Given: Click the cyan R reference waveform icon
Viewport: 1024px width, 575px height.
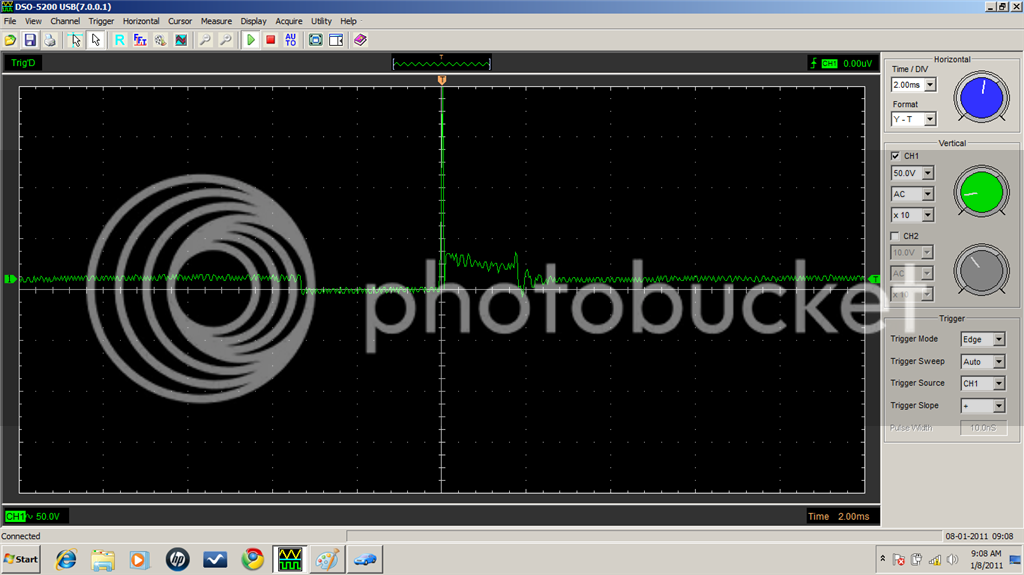Looking at the screenshot, I should pos(120,40).
